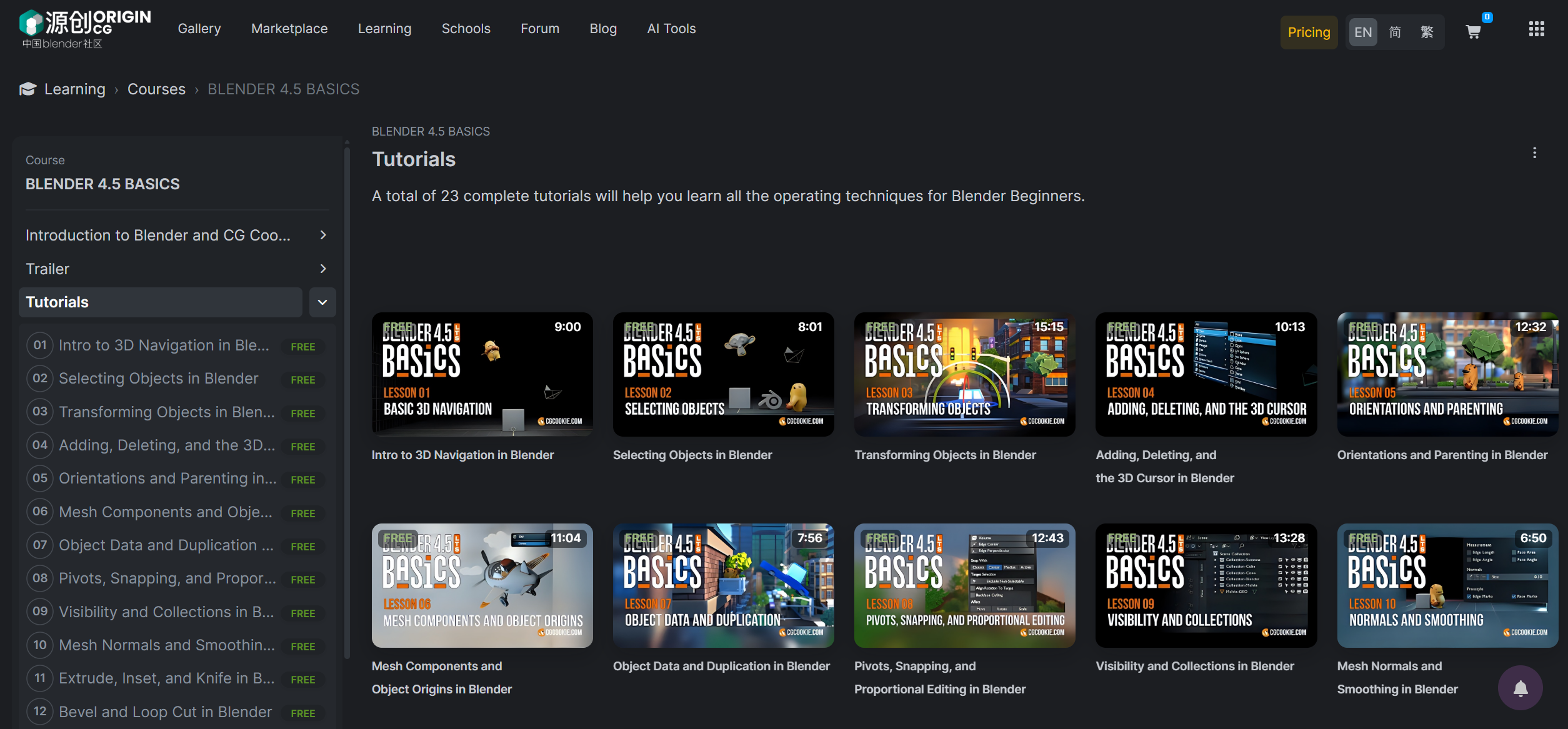Switch language to Traditional Chinese 繁
This screenshot has height=729, width=1568.
[x=1427, y=32]
